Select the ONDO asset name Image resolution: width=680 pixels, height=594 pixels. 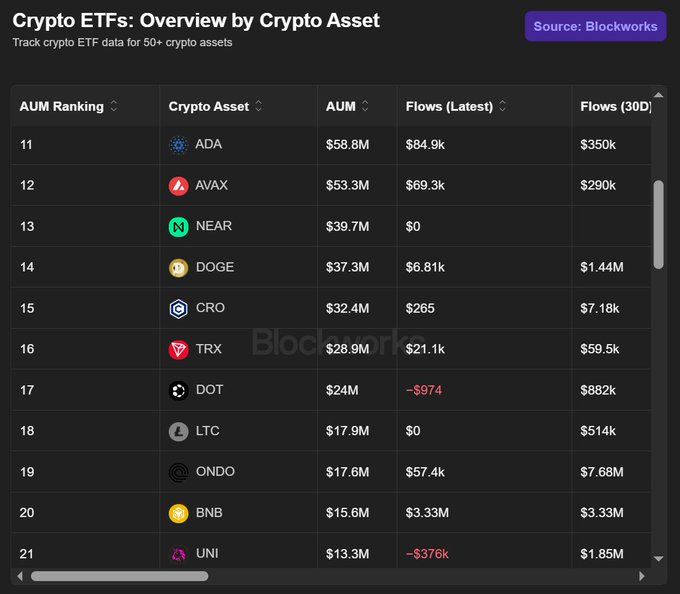(215, 472)
